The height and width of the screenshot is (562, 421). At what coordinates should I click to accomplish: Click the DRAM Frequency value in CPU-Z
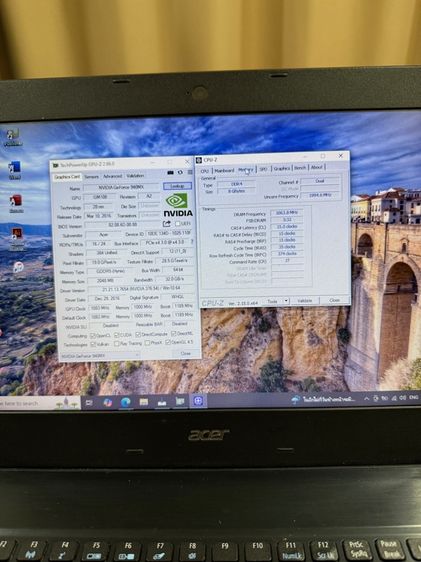tap(287, 213)
